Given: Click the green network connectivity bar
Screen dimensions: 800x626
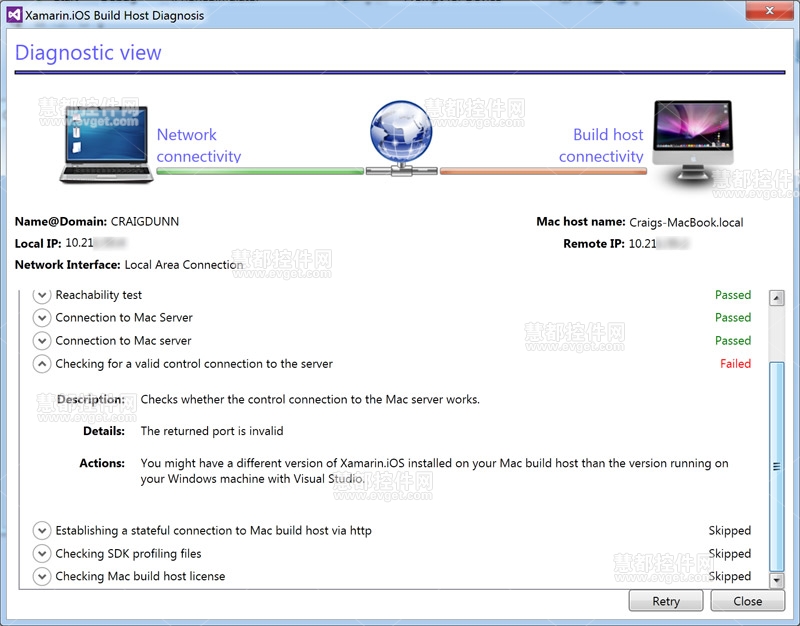Looking at the screenshot, I should [x=260, y=171].
